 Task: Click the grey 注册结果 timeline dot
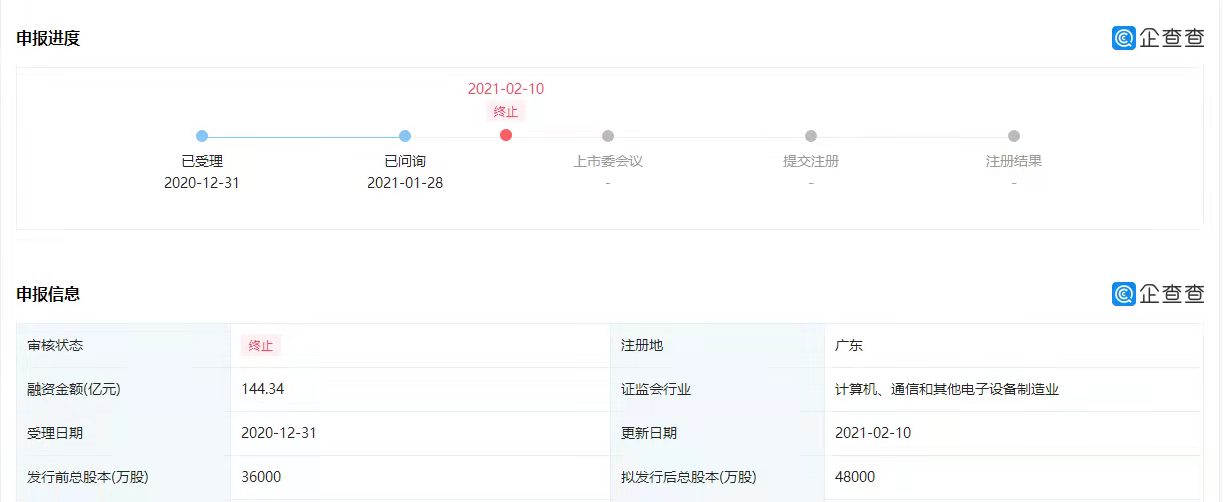1014,136
